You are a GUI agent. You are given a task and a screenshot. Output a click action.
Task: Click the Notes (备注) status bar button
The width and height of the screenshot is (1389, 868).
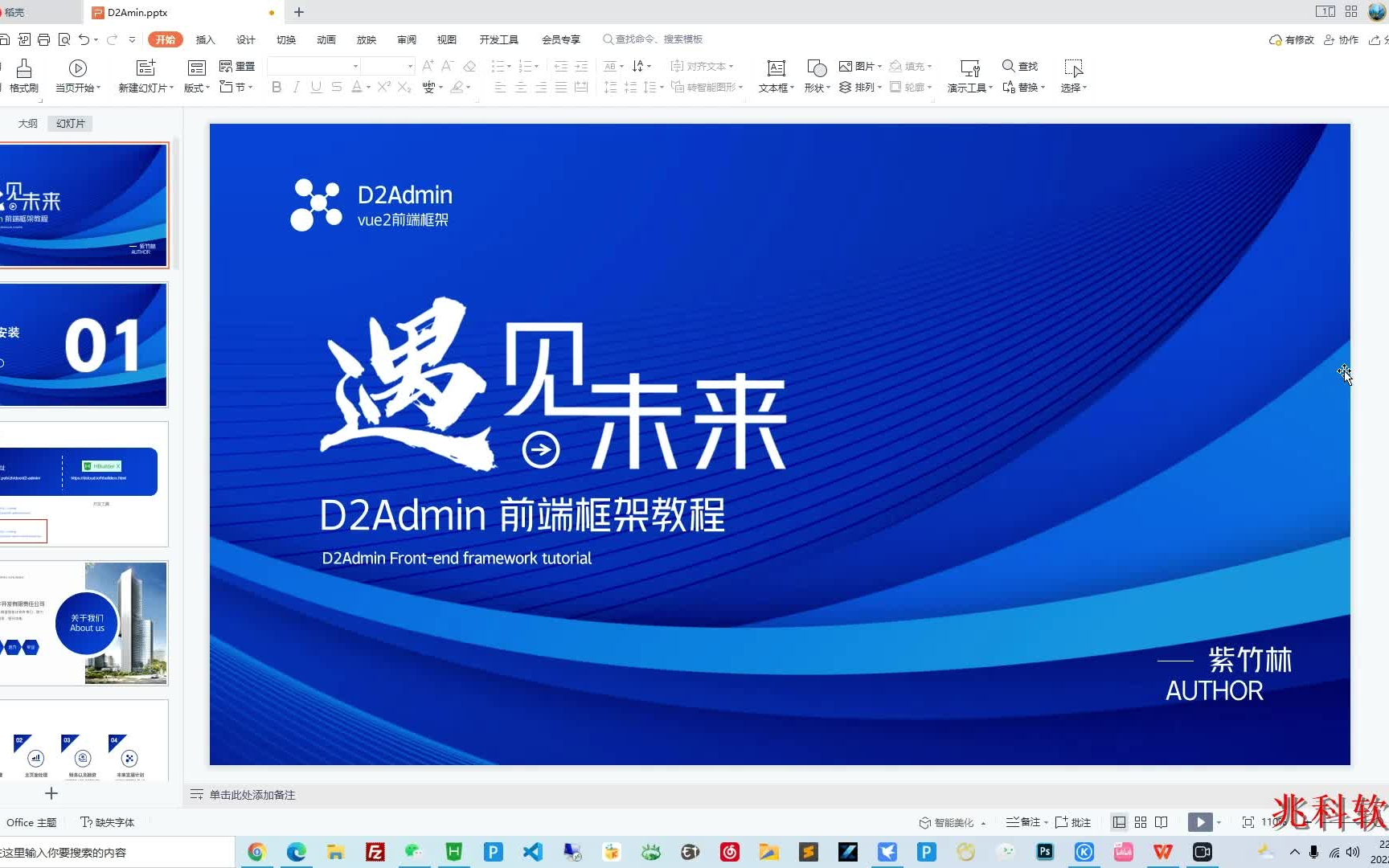pyautogui.click(x=1026, y=822)
